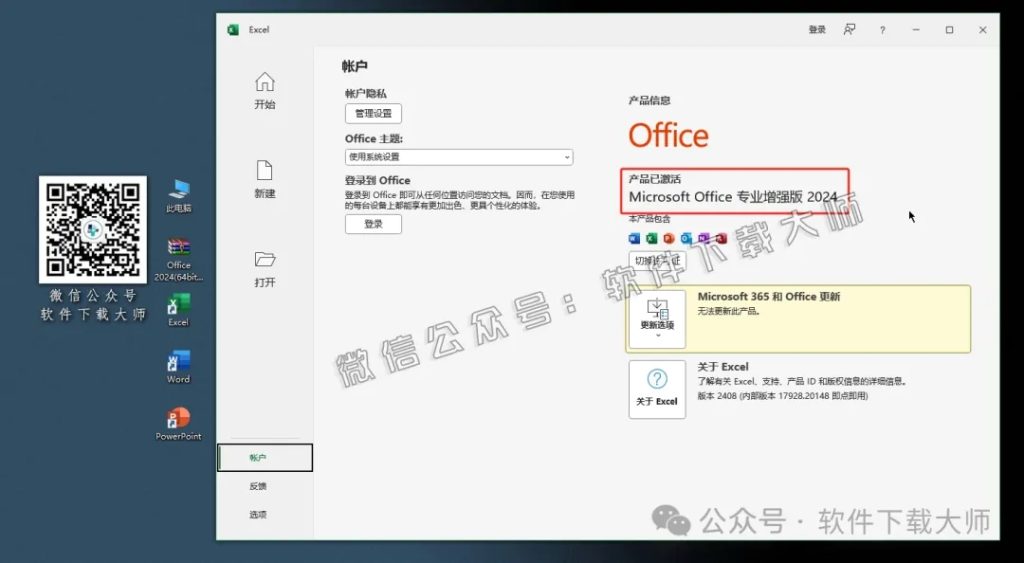
Task: Open the 开始 (Home) page icon
Action: 264,82
